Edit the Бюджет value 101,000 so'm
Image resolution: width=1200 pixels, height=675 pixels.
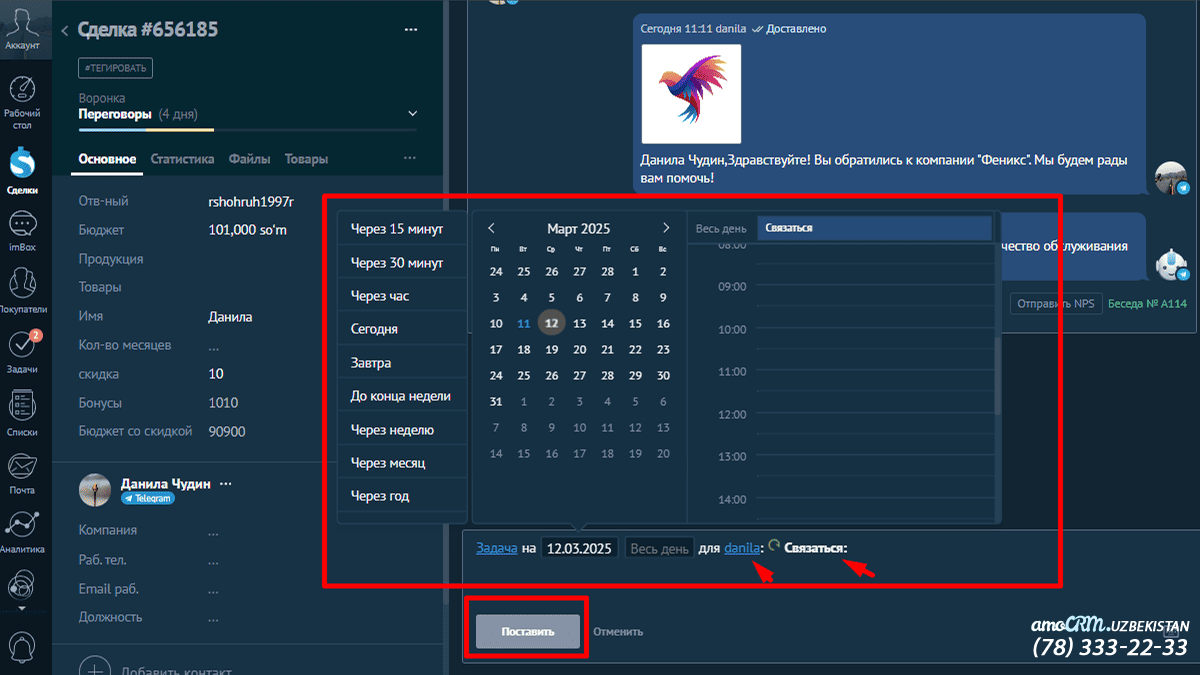(x=247, y=230)
